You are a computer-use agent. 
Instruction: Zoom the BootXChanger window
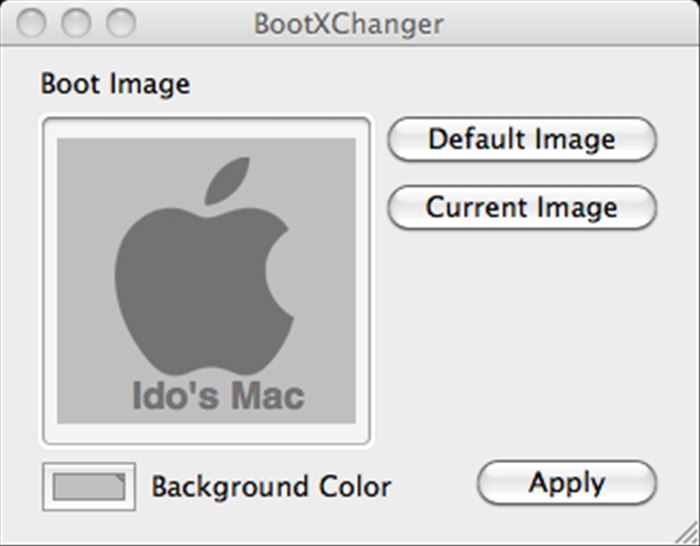point(121,22)
